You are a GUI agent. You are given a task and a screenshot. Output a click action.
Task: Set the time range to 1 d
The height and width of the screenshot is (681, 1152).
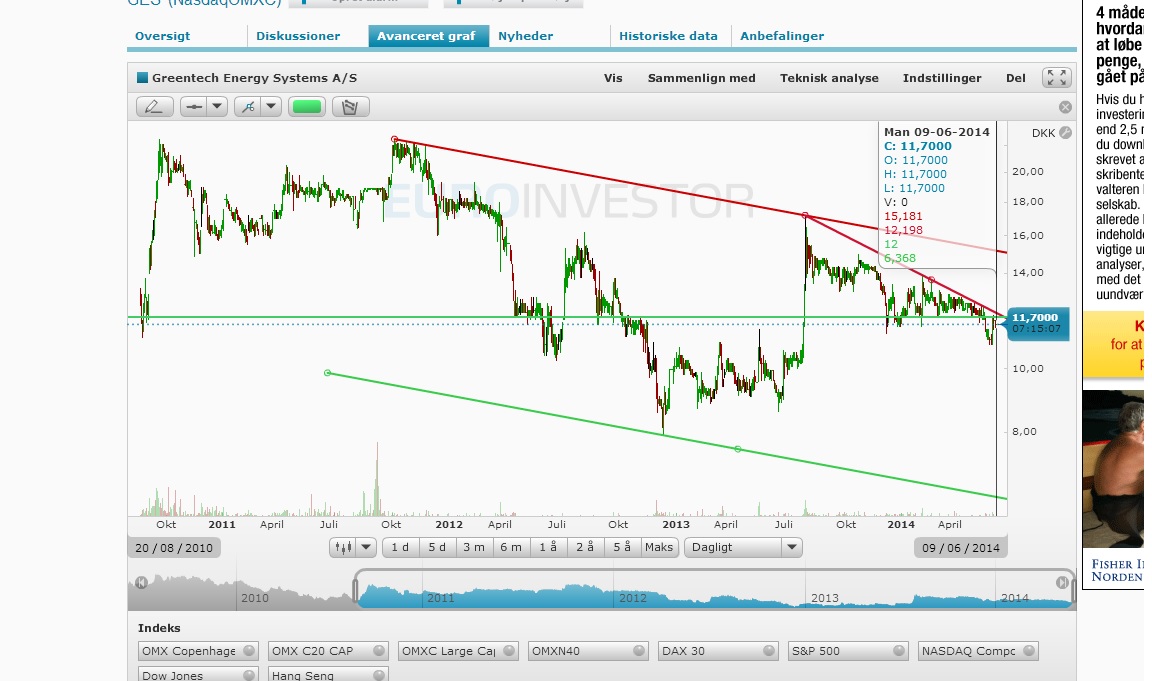(x=400, y=547)
